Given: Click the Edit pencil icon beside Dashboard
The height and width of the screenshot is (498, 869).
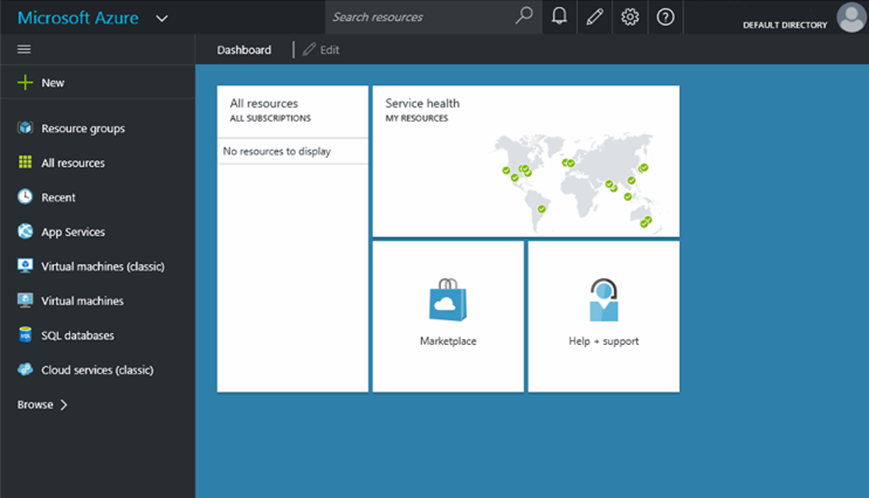Looking at the screenshot, I should [x=309, y=49].
